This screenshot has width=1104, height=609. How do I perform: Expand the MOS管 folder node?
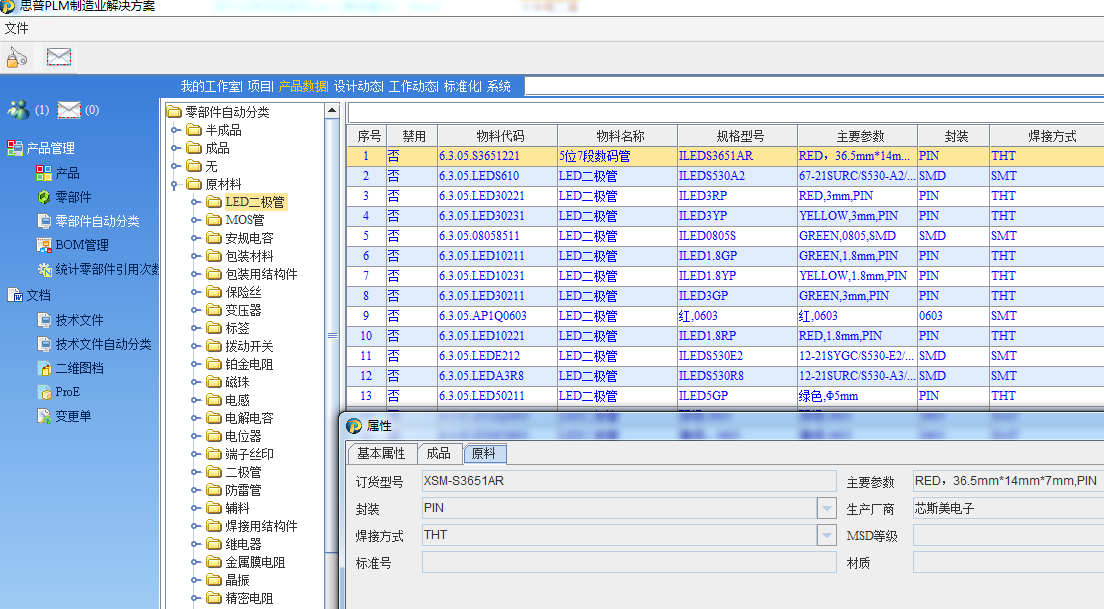[195, 220]
